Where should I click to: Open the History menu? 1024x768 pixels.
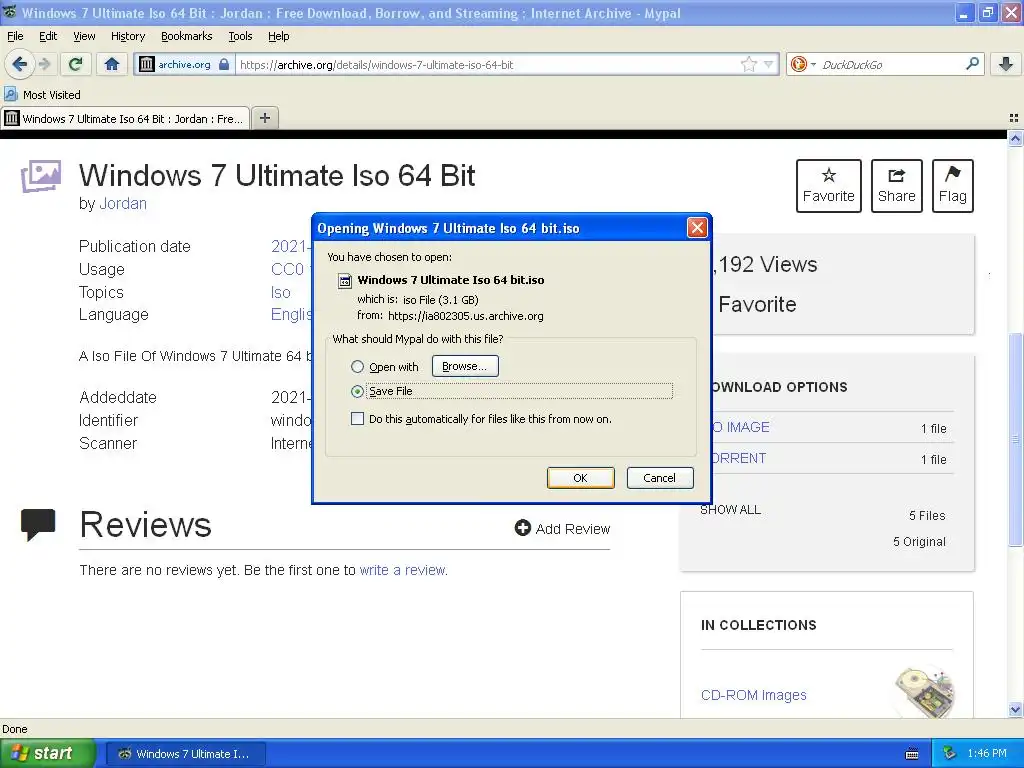(127, 36)
